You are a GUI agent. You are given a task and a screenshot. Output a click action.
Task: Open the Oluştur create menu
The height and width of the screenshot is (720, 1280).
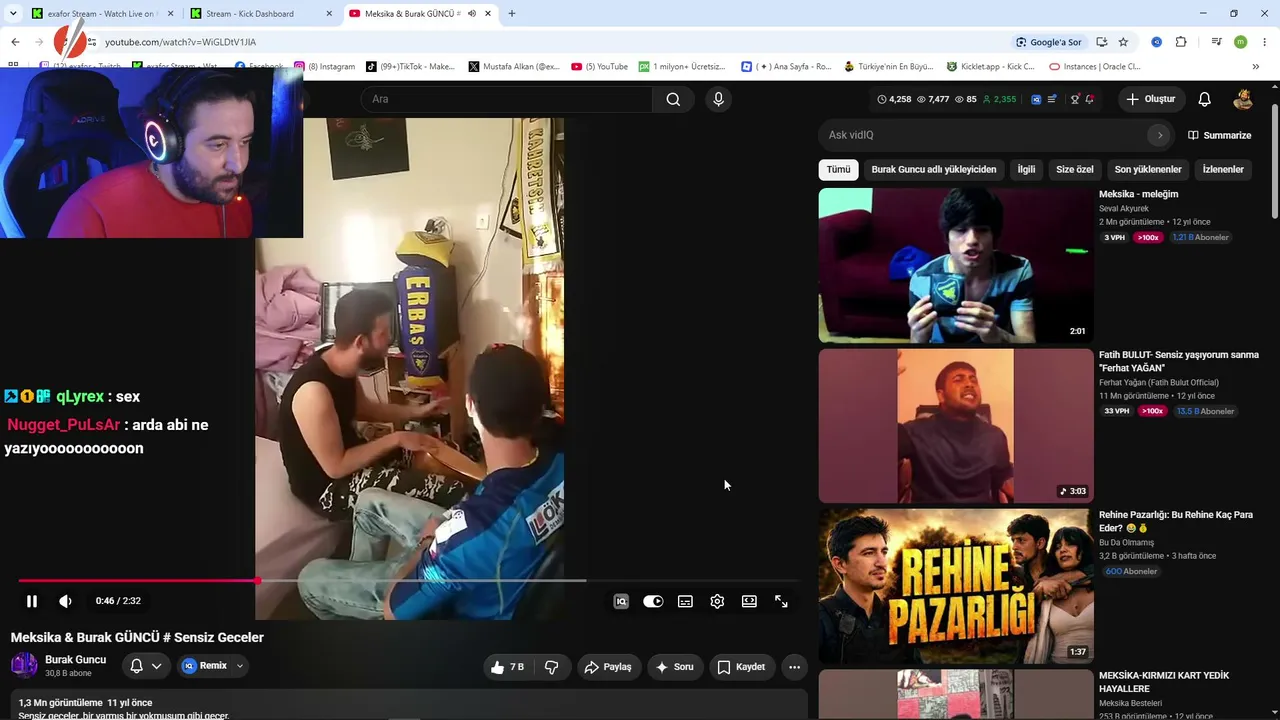pos(1150,99)
